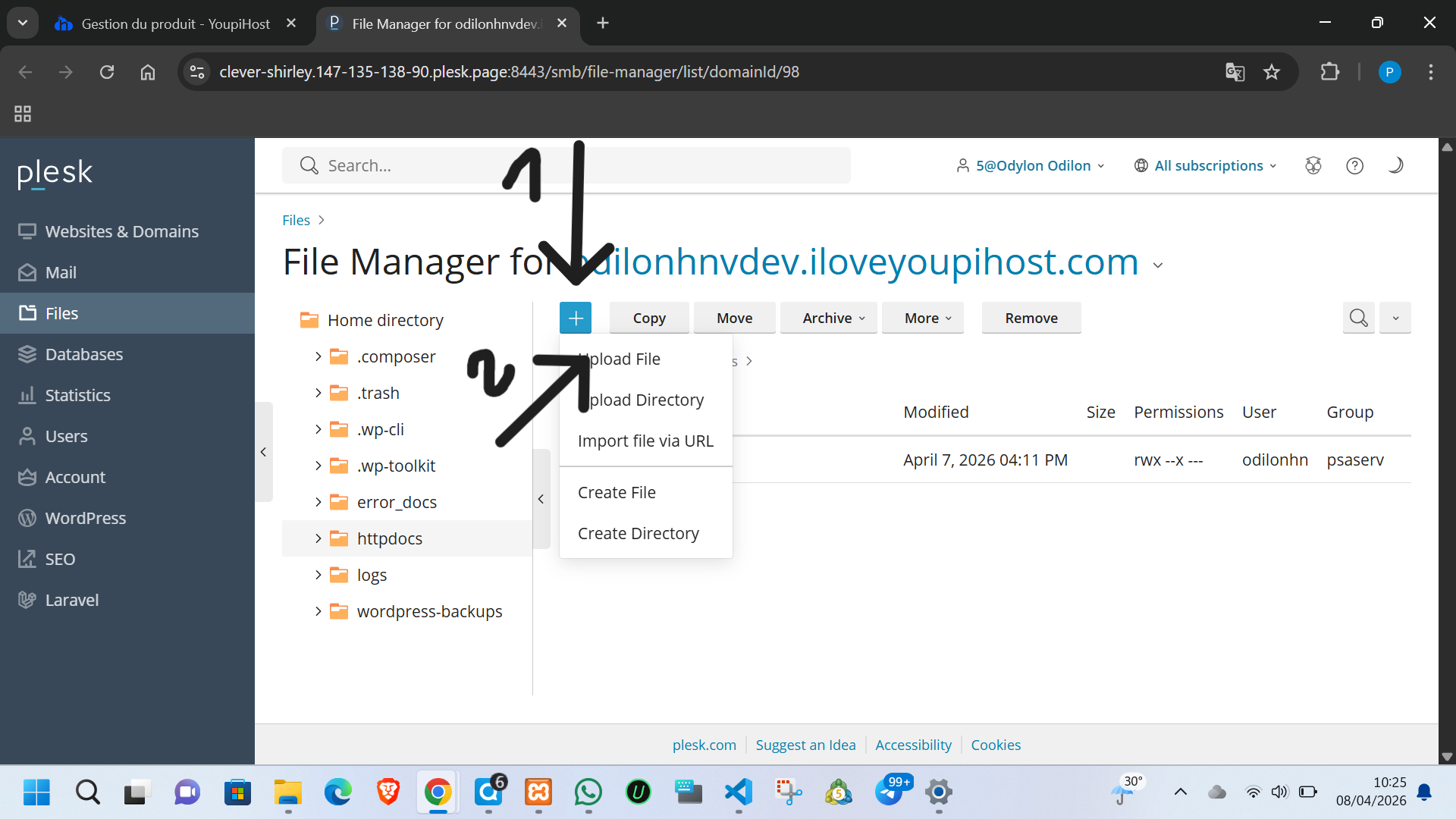Open the Laravel sidebar item

pyautogui.click(x=71, y=600)
